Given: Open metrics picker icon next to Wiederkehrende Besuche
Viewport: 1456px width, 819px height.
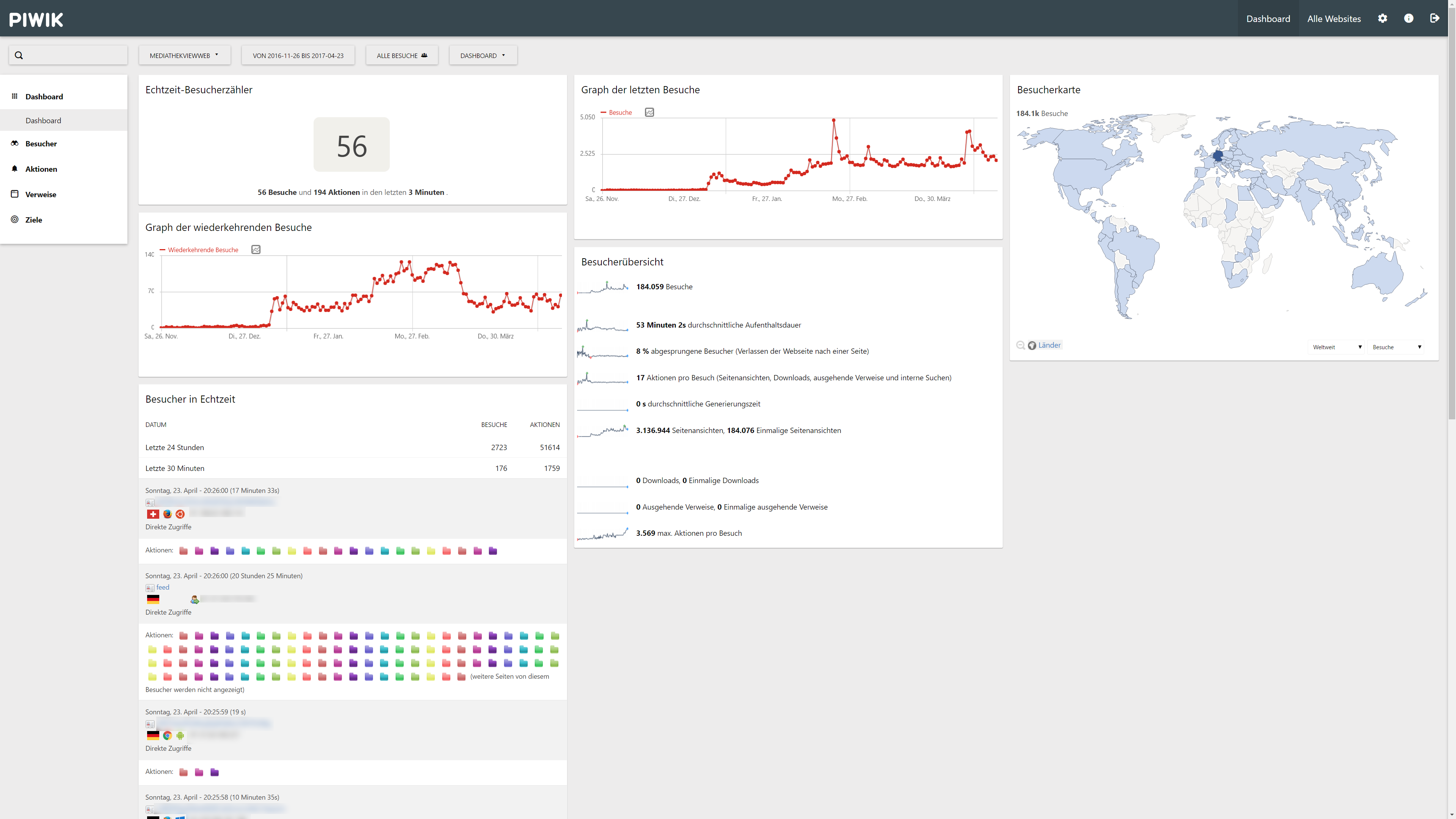Looking at the screenshot, I should pos(256,250).
